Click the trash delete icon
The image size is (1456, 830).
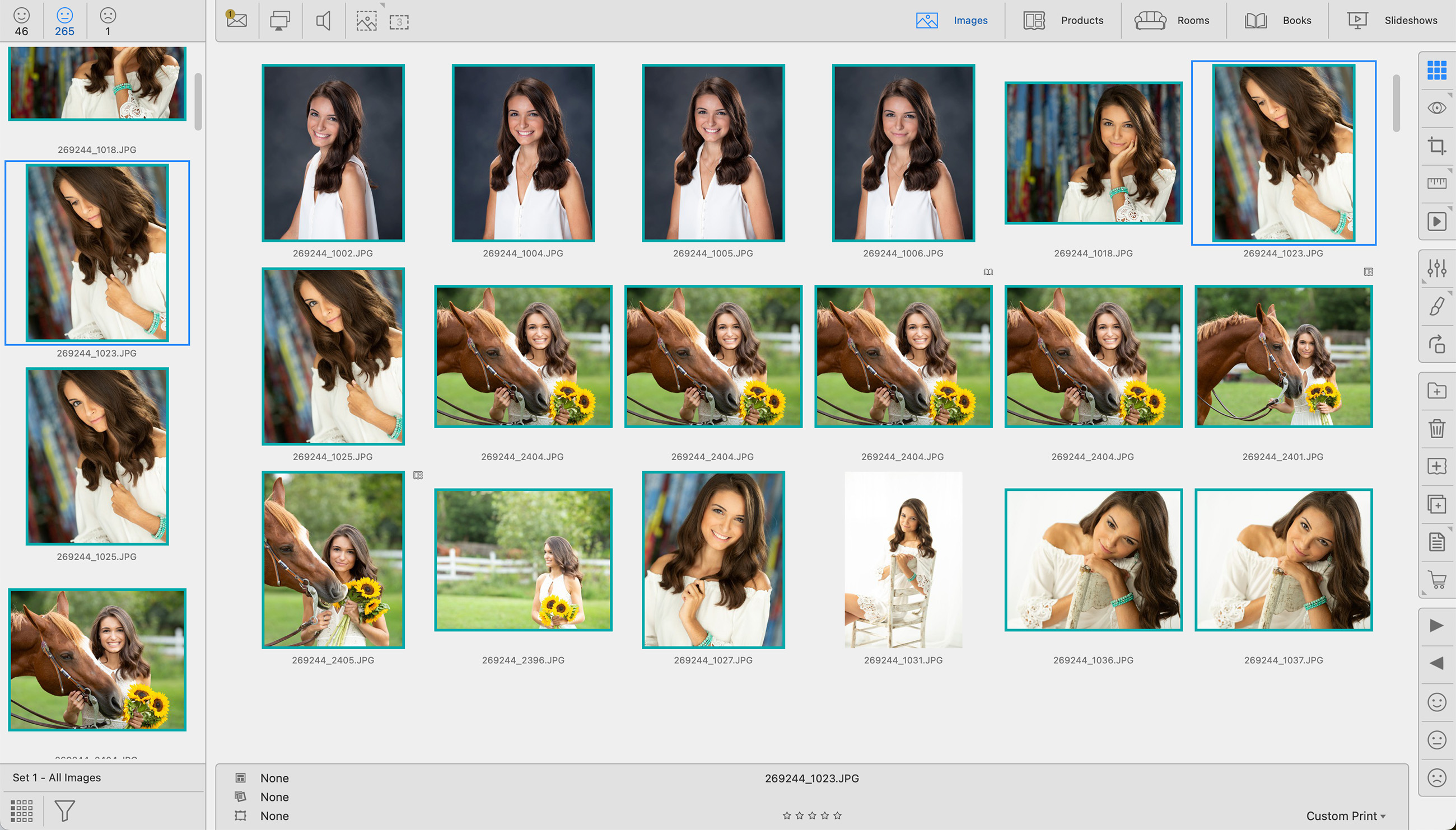[1436, 428]
